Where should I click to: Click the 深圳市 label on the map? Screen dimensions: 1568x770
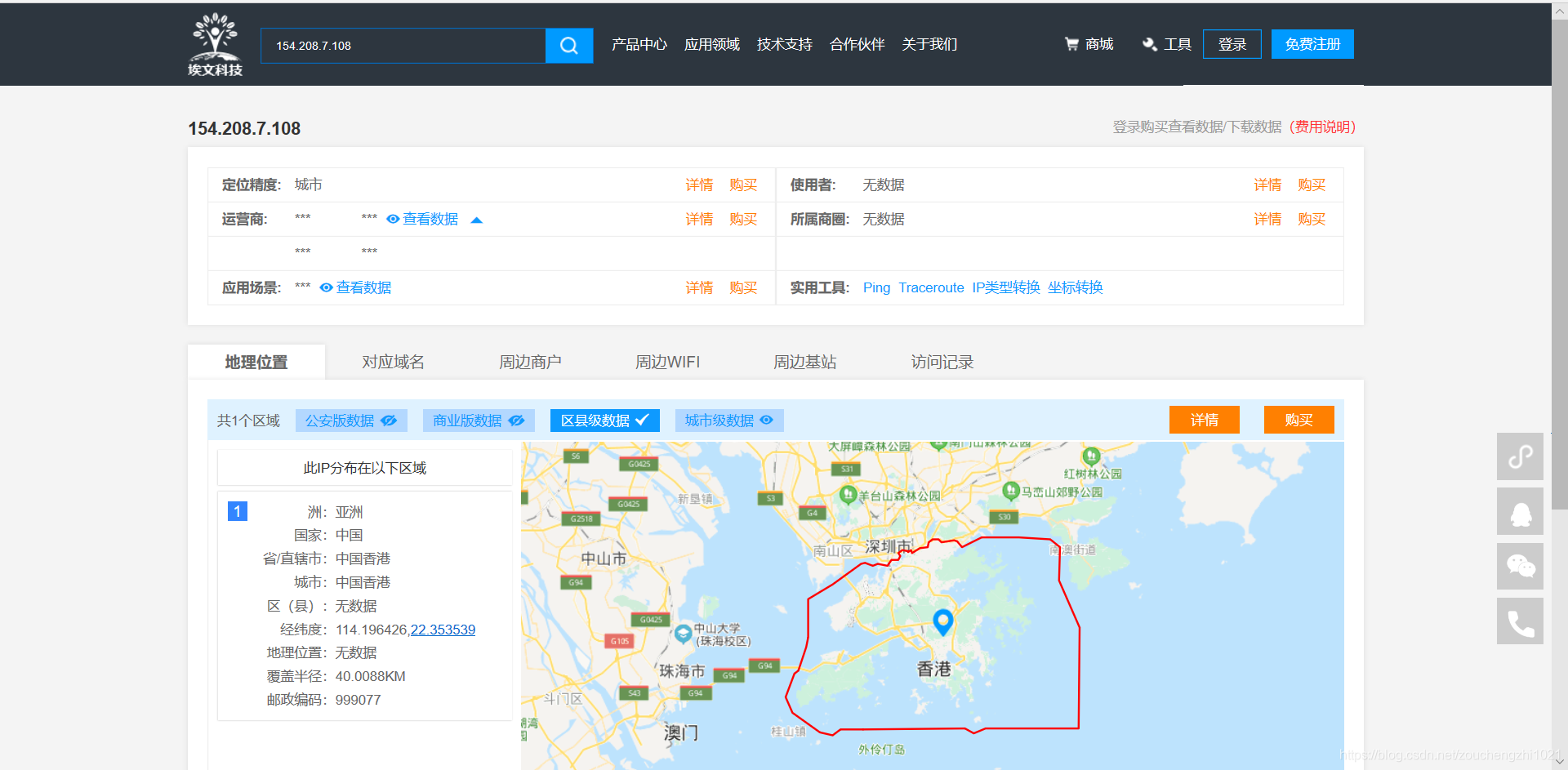889,546
